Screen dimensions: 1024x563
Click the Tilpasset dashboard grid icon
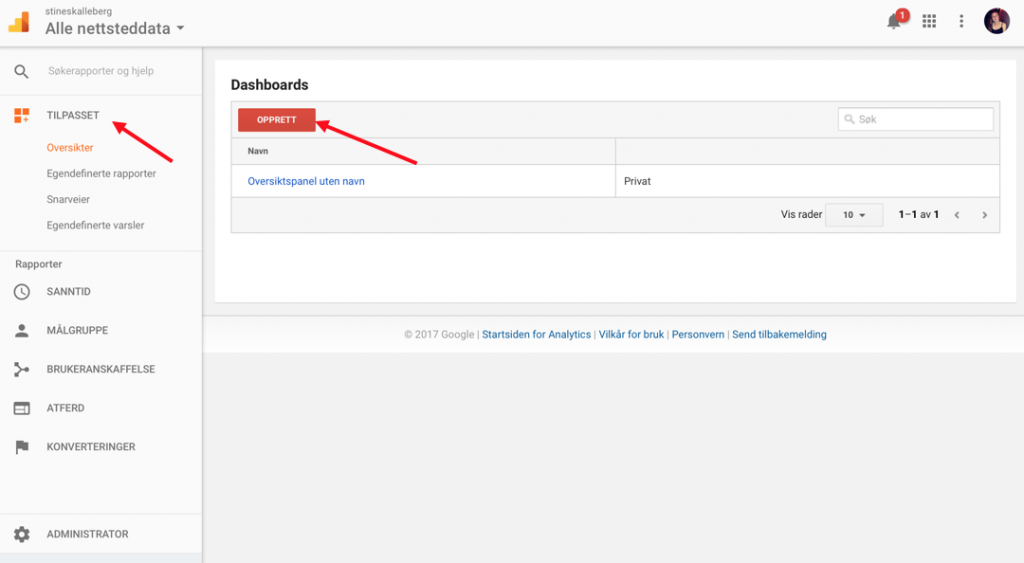[x=22, y=116]
